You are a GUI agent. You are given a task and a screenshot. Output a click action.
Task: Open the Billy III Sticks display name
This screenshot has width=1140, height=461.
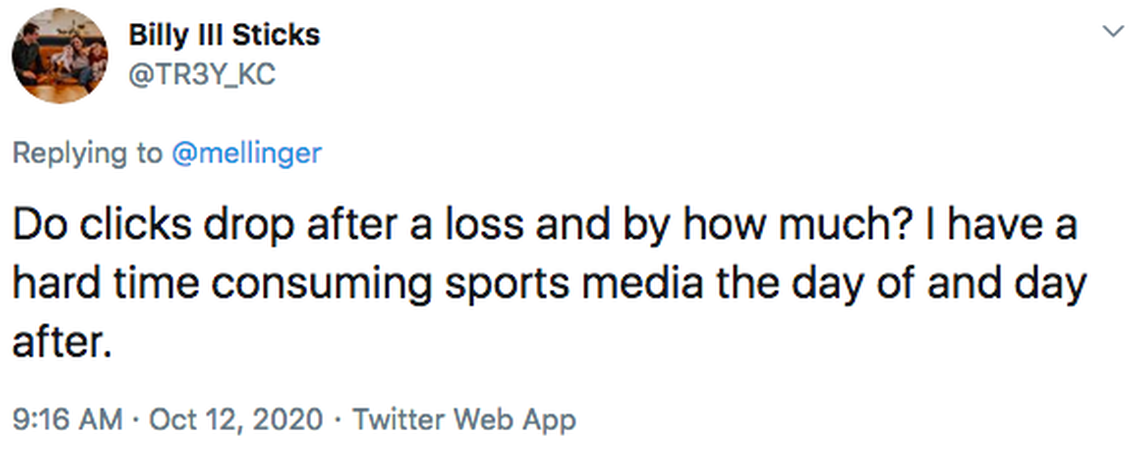pyautogui.click(x=224, y=35)
